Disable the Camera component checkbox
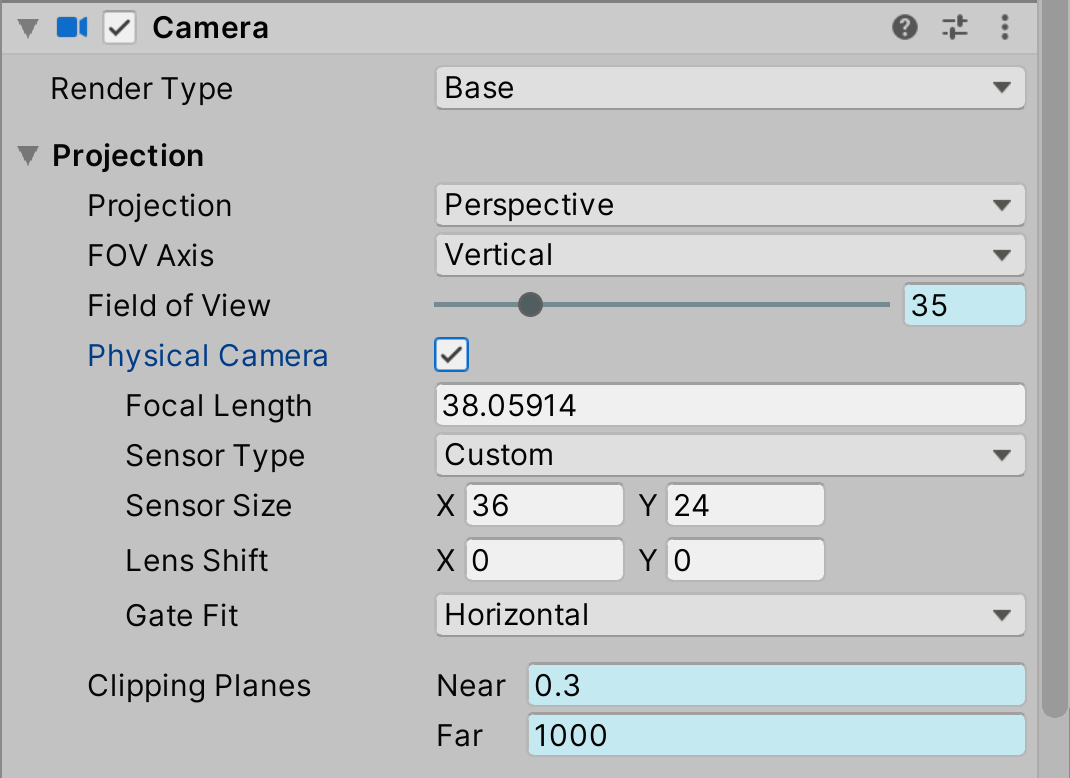 coord(120,28)
